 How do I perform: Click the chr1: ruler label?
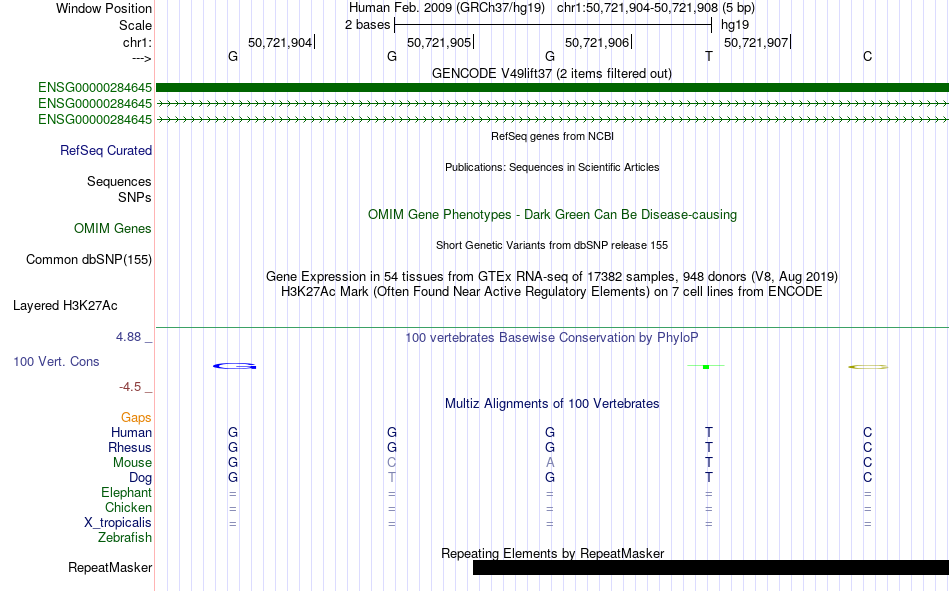(x=137, y=42)
